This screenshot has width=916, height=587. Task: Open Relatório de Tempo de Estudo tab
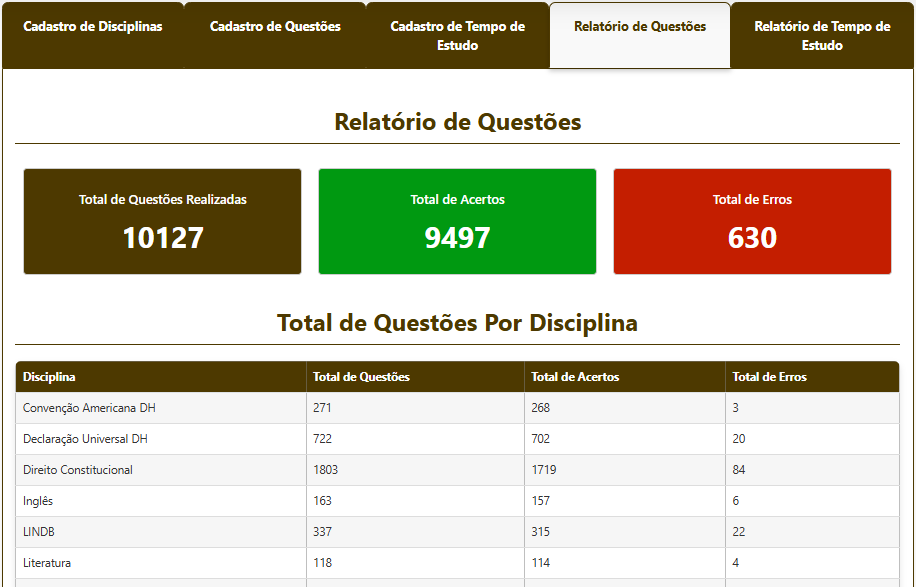point(822,36)
